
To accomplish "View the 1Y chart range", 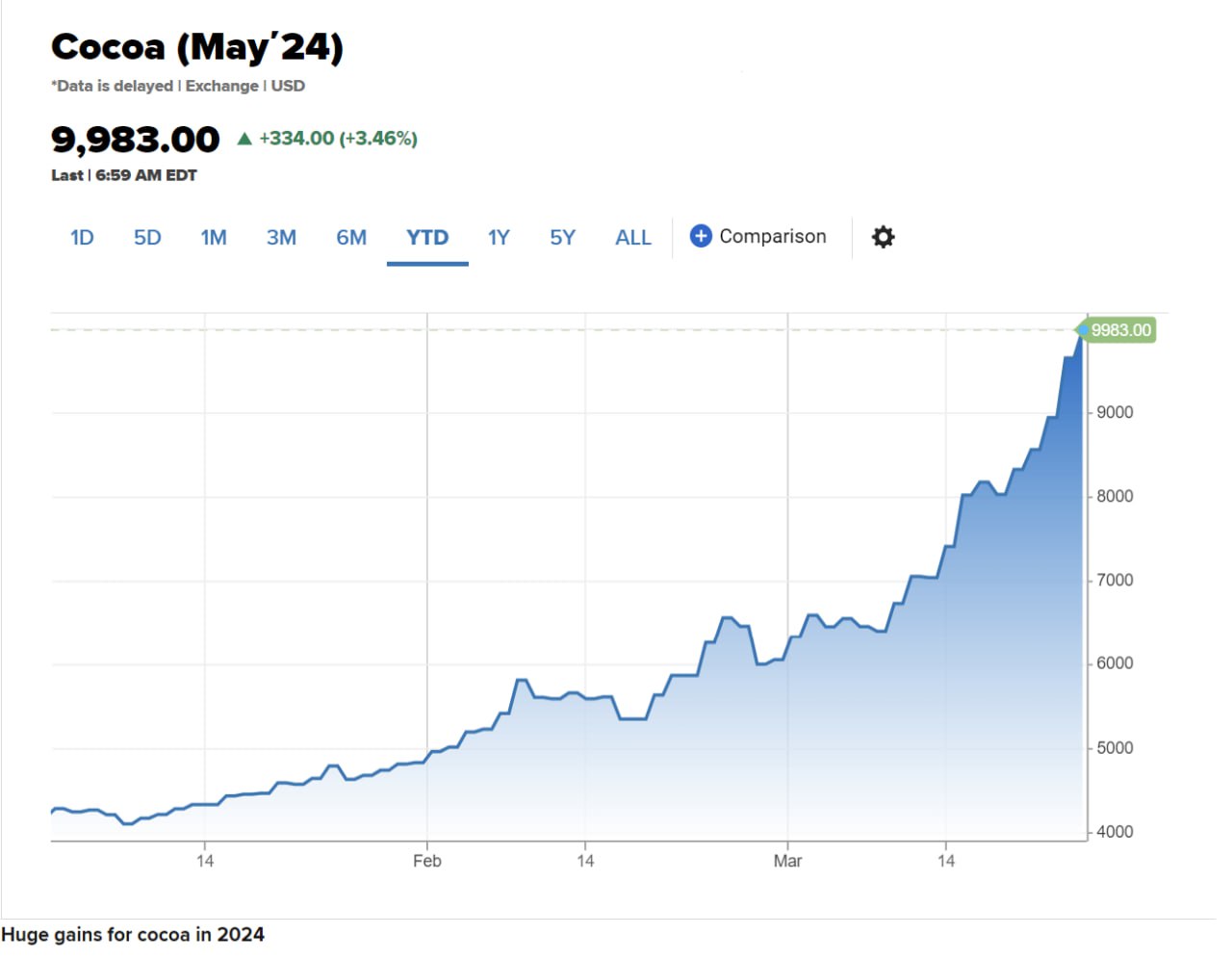I will pyautogui.click(x=499, y=237).
